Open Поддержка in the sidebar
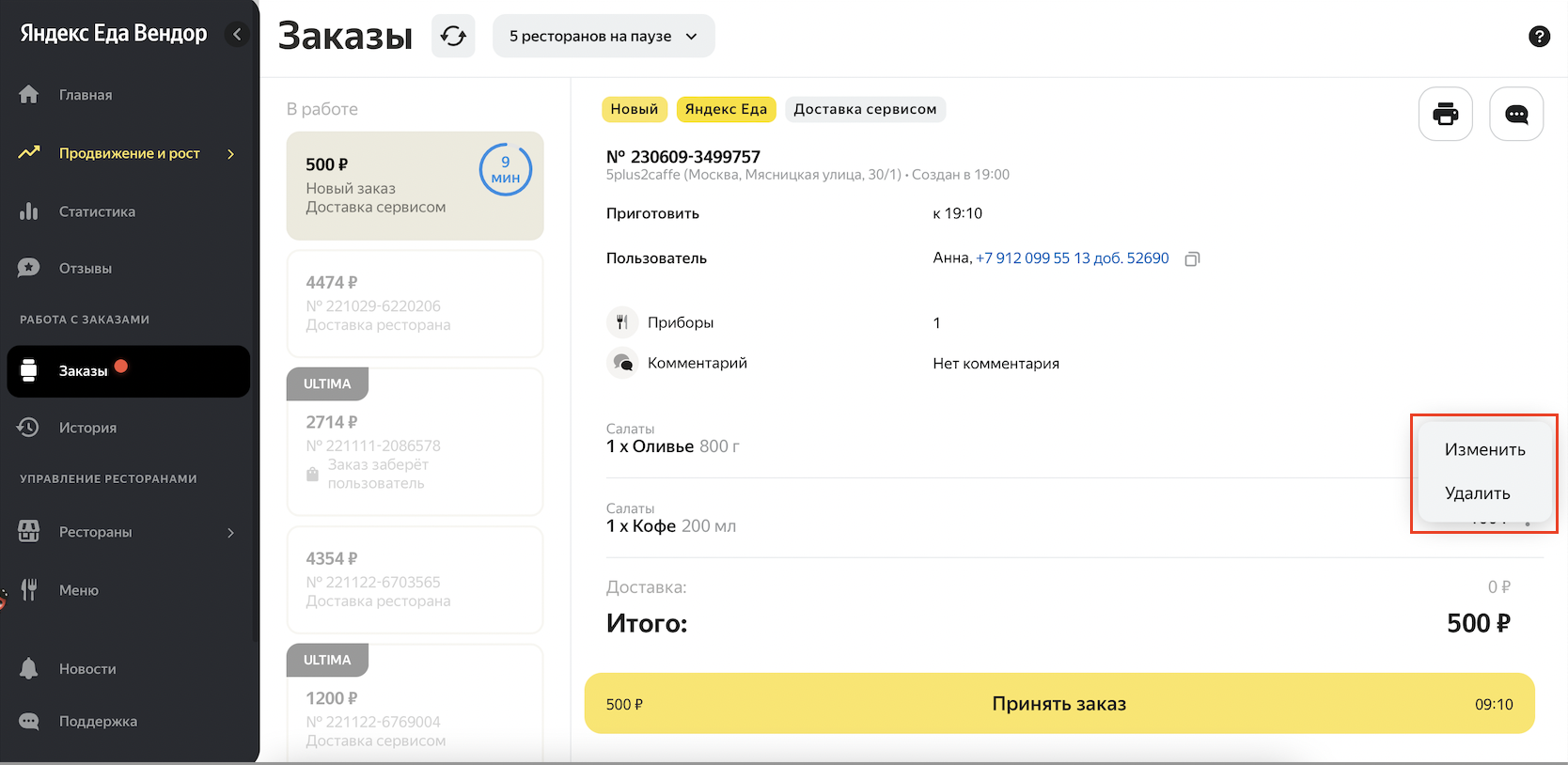This screenshot has width=1568, height=765. pos(98,722)
